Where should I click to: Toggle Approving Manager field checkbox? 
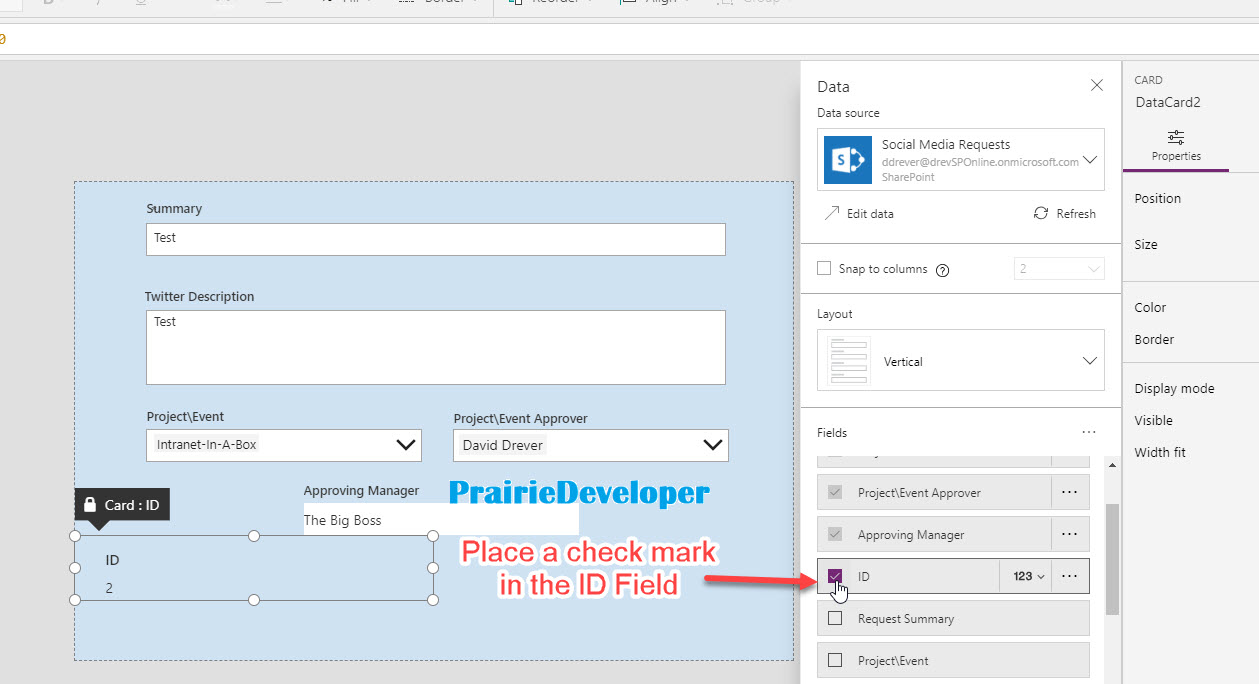point(836,535)
